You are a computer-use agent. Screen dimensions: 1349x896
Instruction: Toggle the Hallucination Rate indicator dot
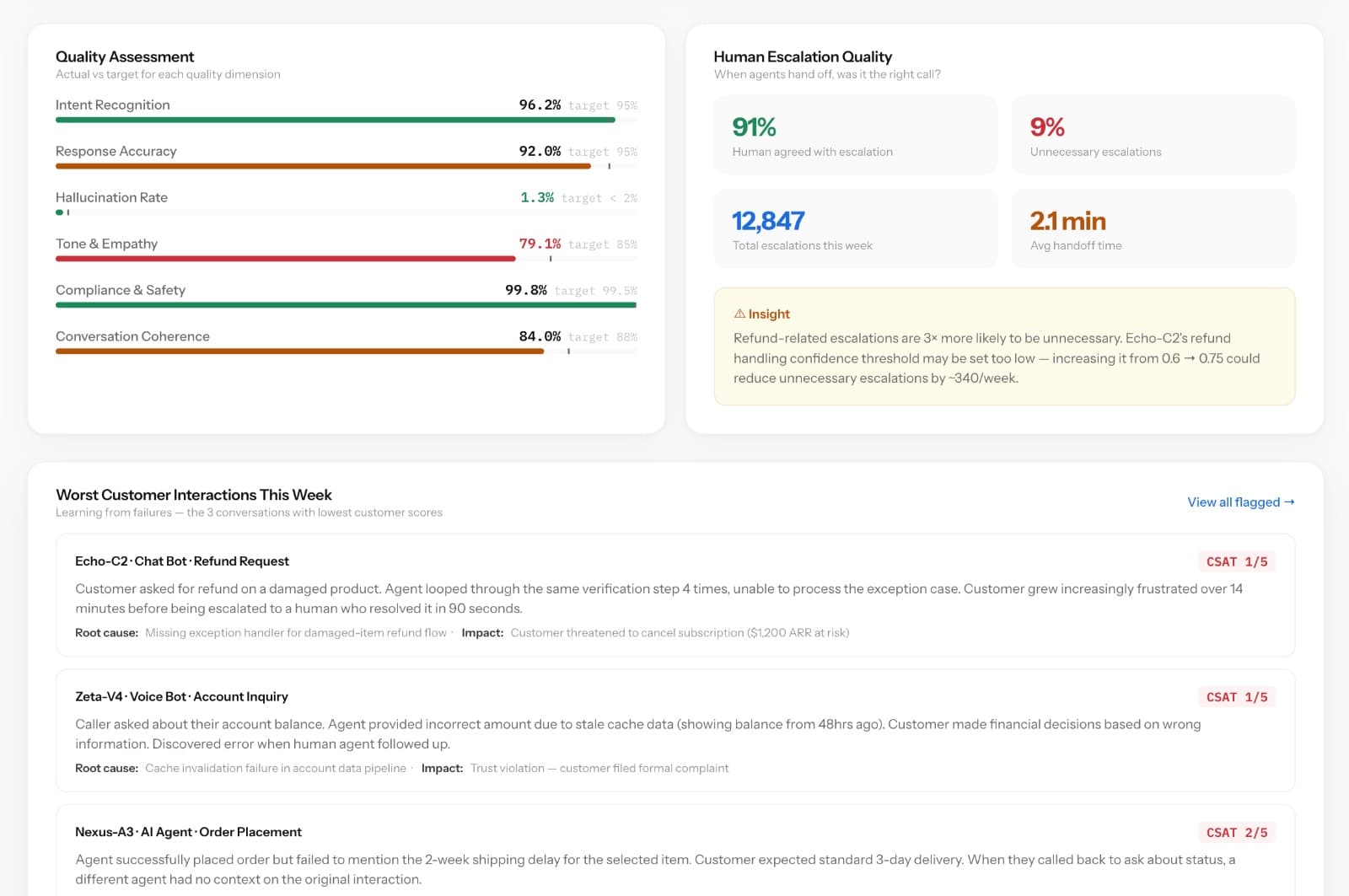[x=59, y=213]
